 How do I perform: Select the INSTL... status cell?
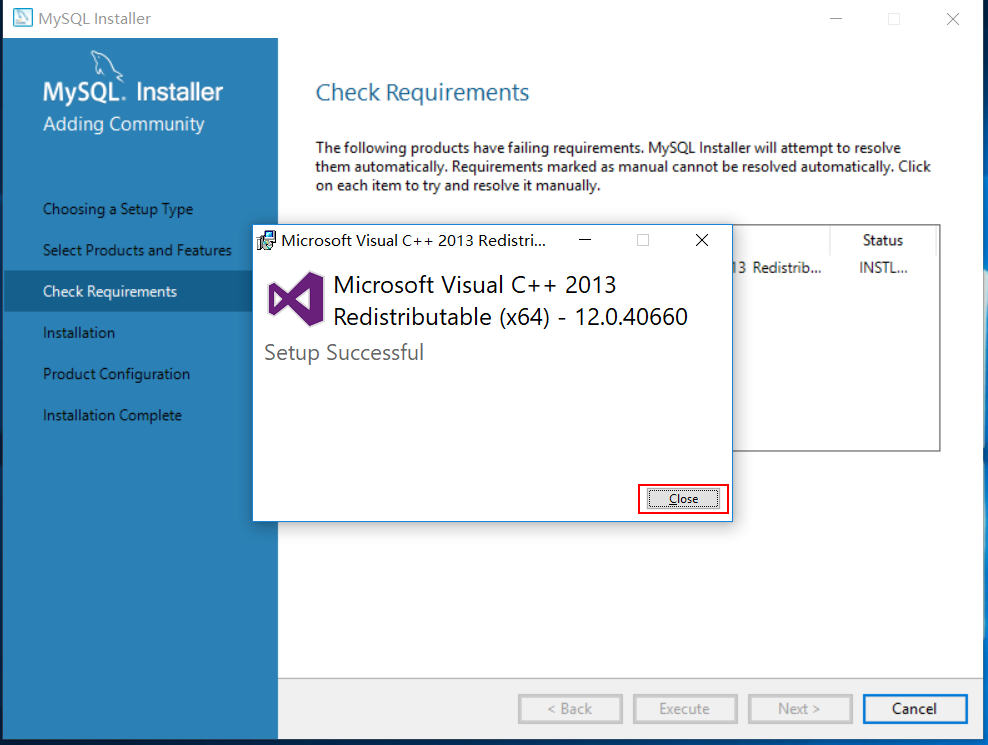[883, 268]
